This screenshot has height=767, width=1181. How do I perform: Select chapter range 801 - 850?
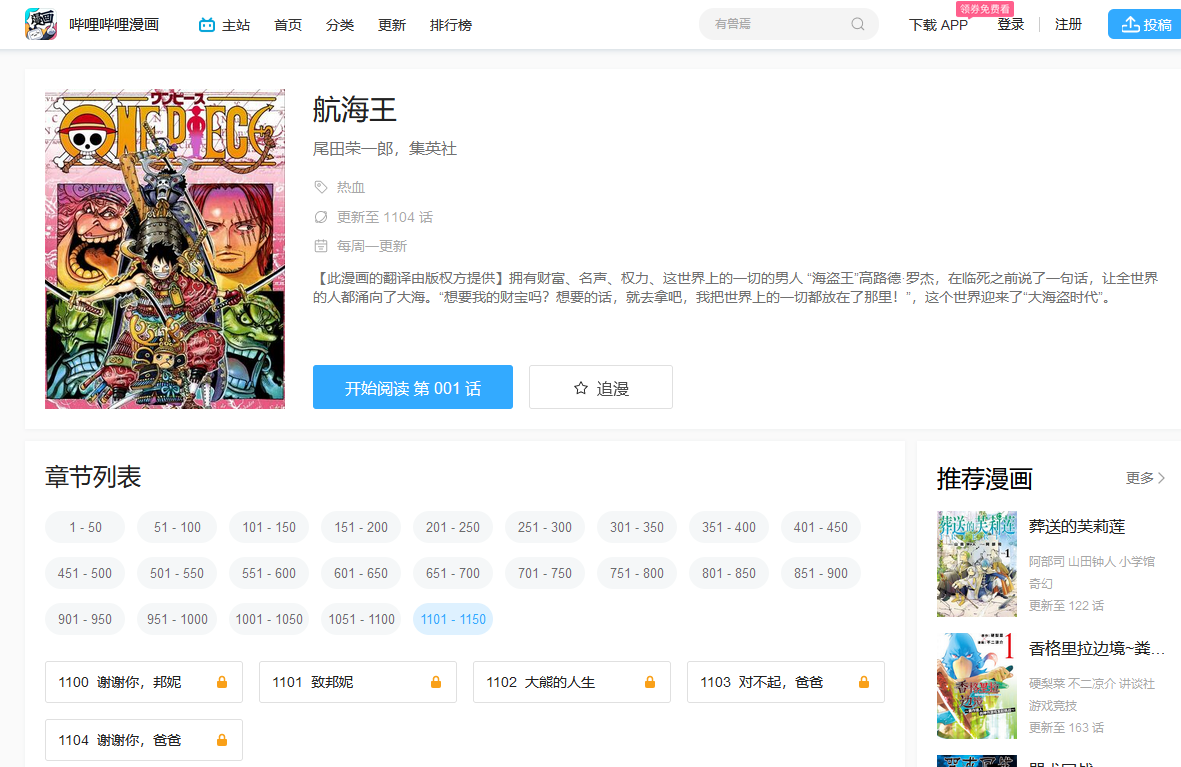728,573
